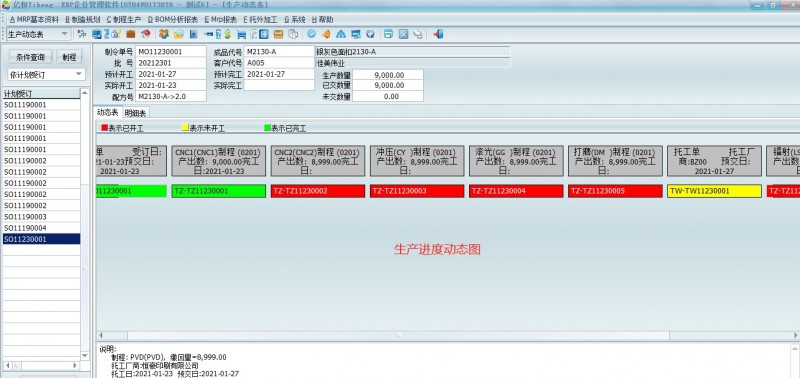Open the H 帮助 menu
Image resolution: width=800 pixels, height=378 pixels.
(322, 20)
